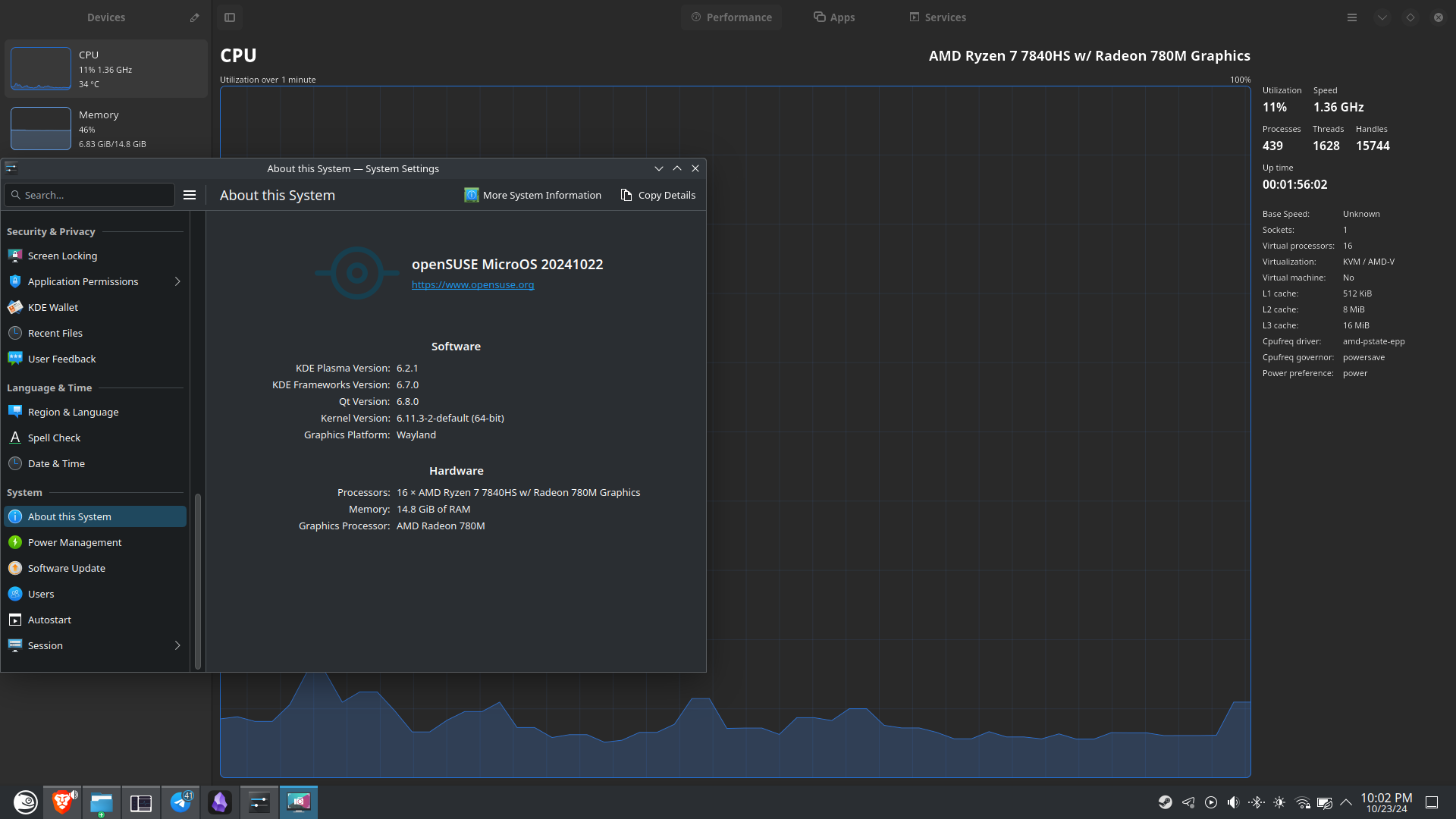Viewport: 1456px width, 819px height.
Task: Open the opensuse.org link
Action: (x=472, y=285)
